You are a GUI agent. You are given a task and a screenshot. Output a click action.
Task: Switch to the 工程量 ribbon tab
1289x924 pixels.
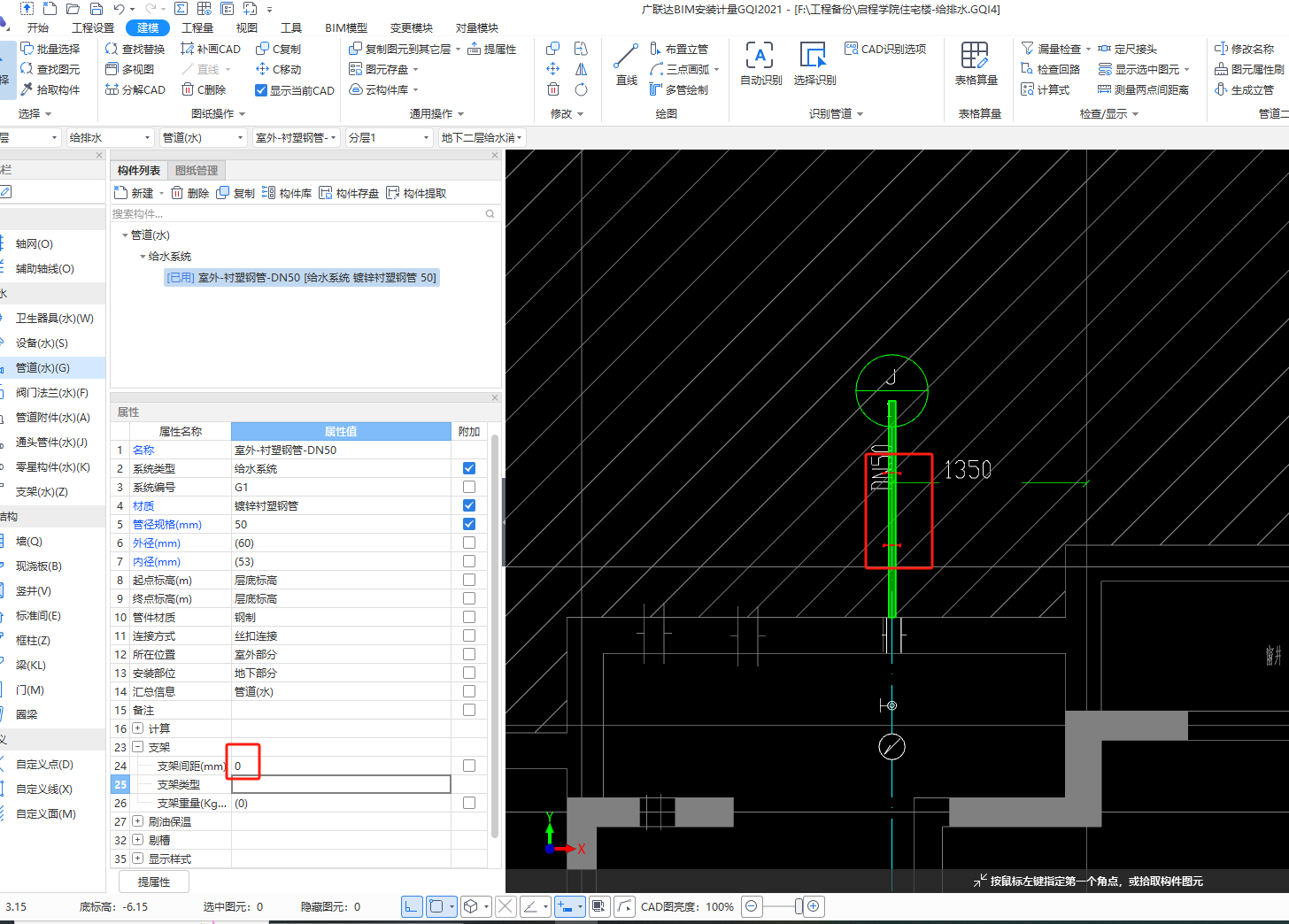point(197,27)
